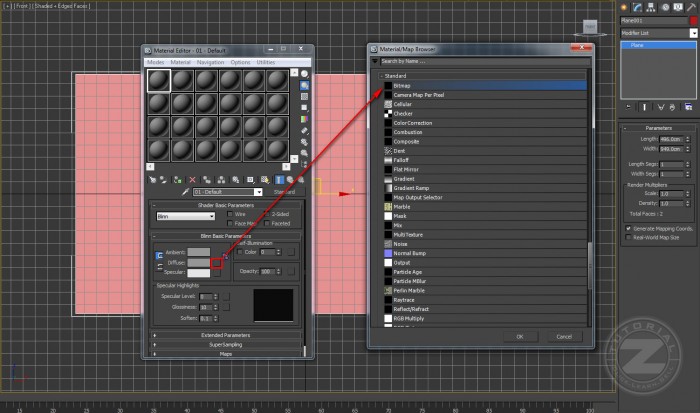Click Cancel in Material/Map Browser

[x=564, y=336]
